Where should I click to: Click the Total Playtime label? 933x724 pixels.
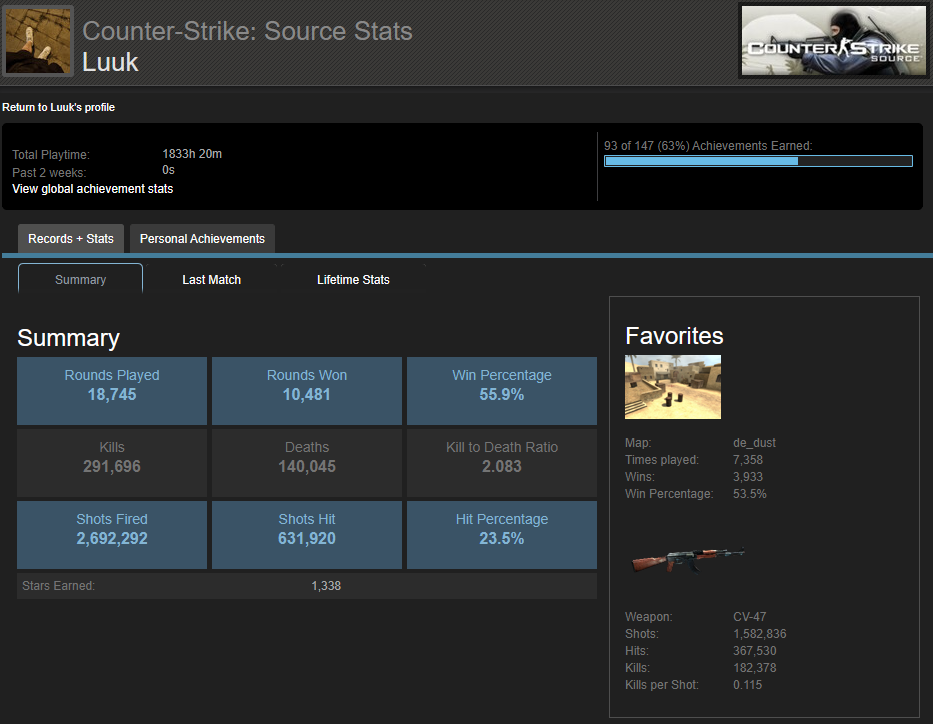coord(51,155)
